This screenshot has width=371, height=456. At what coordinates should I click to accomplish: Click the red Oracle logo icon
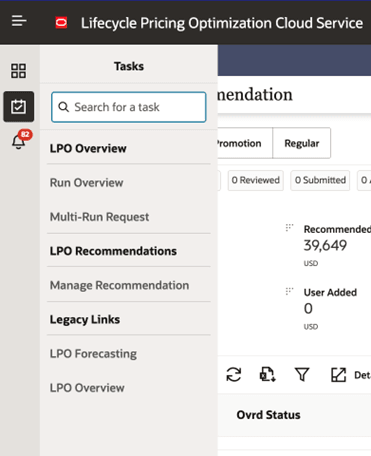tap(61, 23)
